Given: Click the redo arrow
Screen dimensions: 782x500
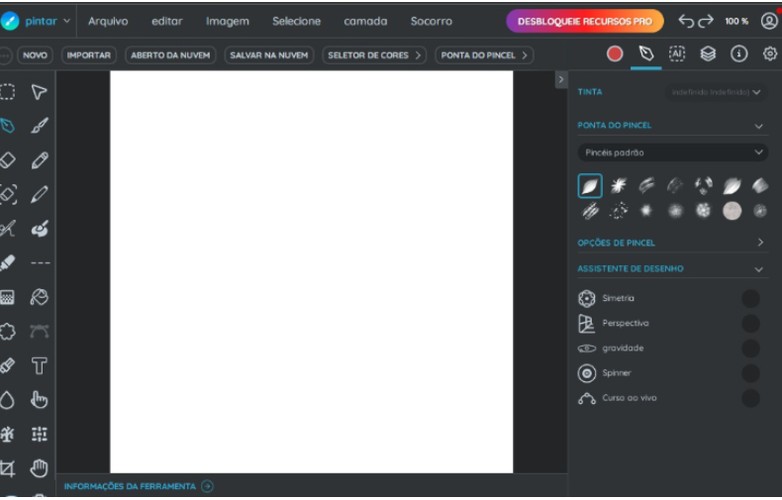Looking at the screenshot, I should click(706, 21).
